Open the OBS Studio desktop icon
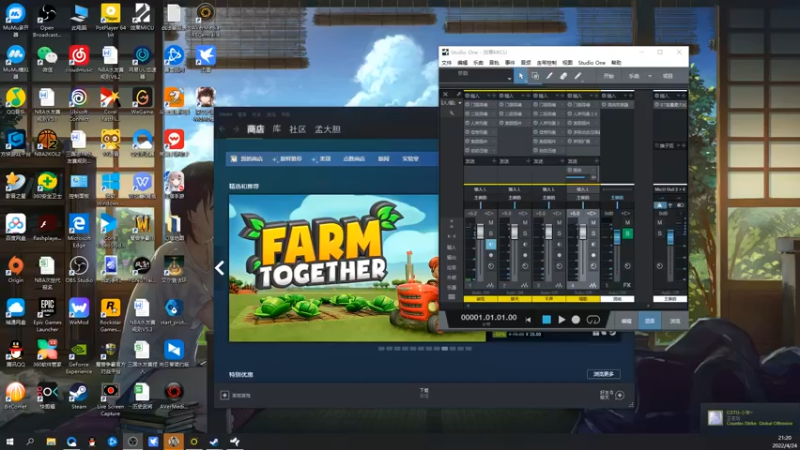 pos(79,269)
